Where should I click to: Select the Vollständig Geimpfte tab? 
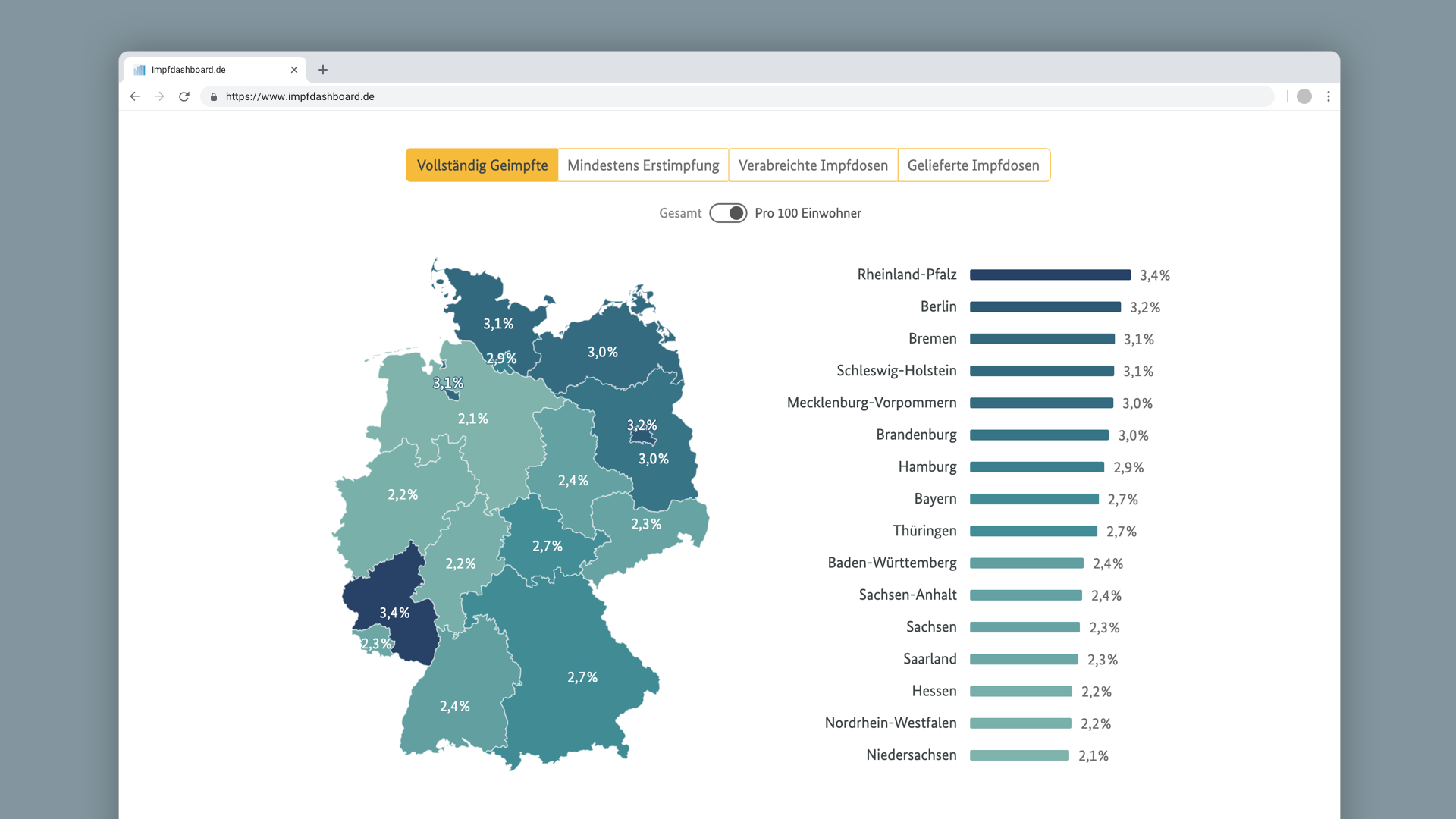pyautogui.click(x=482, y=165)
